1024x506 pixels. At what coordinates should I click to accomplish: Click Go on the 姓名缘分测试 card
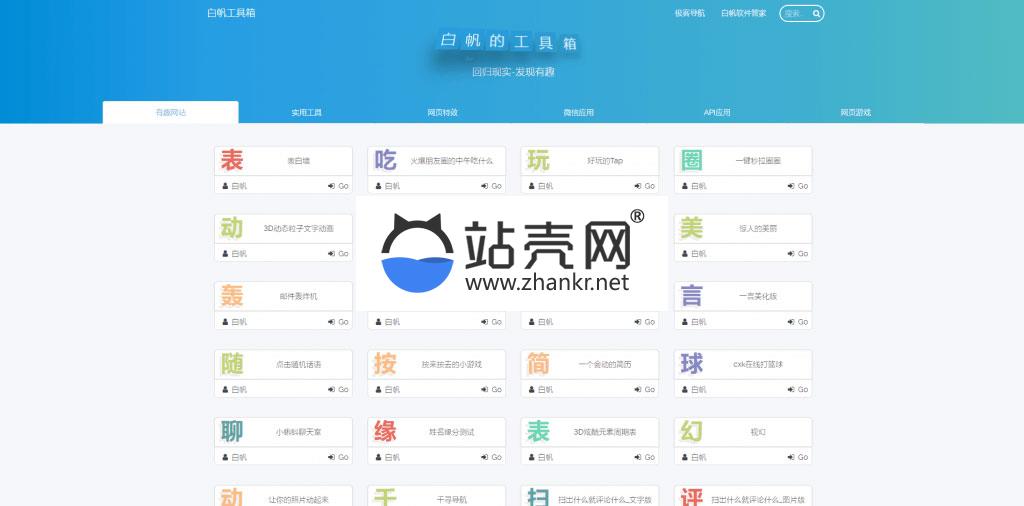click(x=492, y=458)
